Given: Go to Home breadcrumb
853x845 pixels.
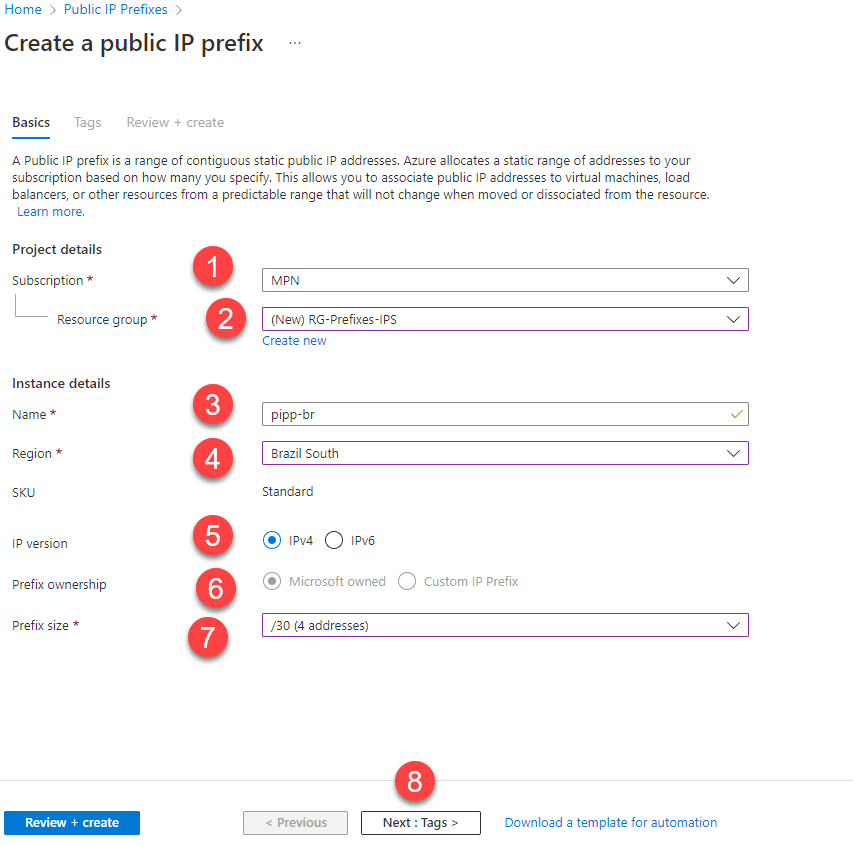Looking at the screenshot, I should click(x=23, y=9).
